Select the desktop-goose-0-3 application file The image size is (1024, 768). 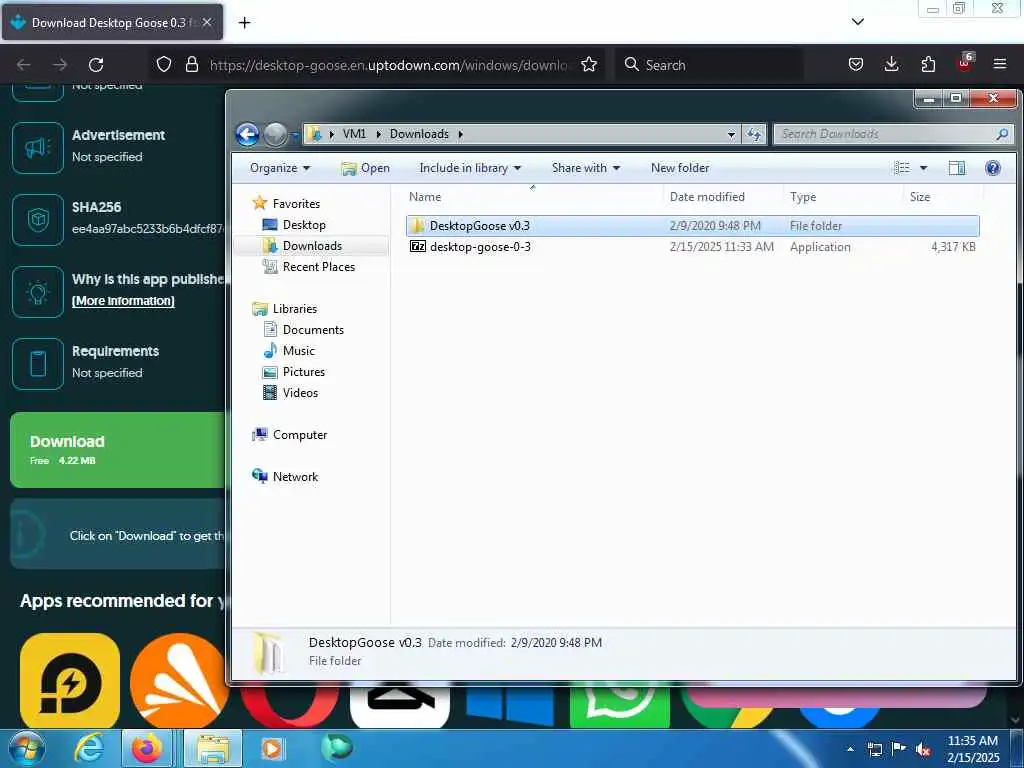(x=692, y=247)
